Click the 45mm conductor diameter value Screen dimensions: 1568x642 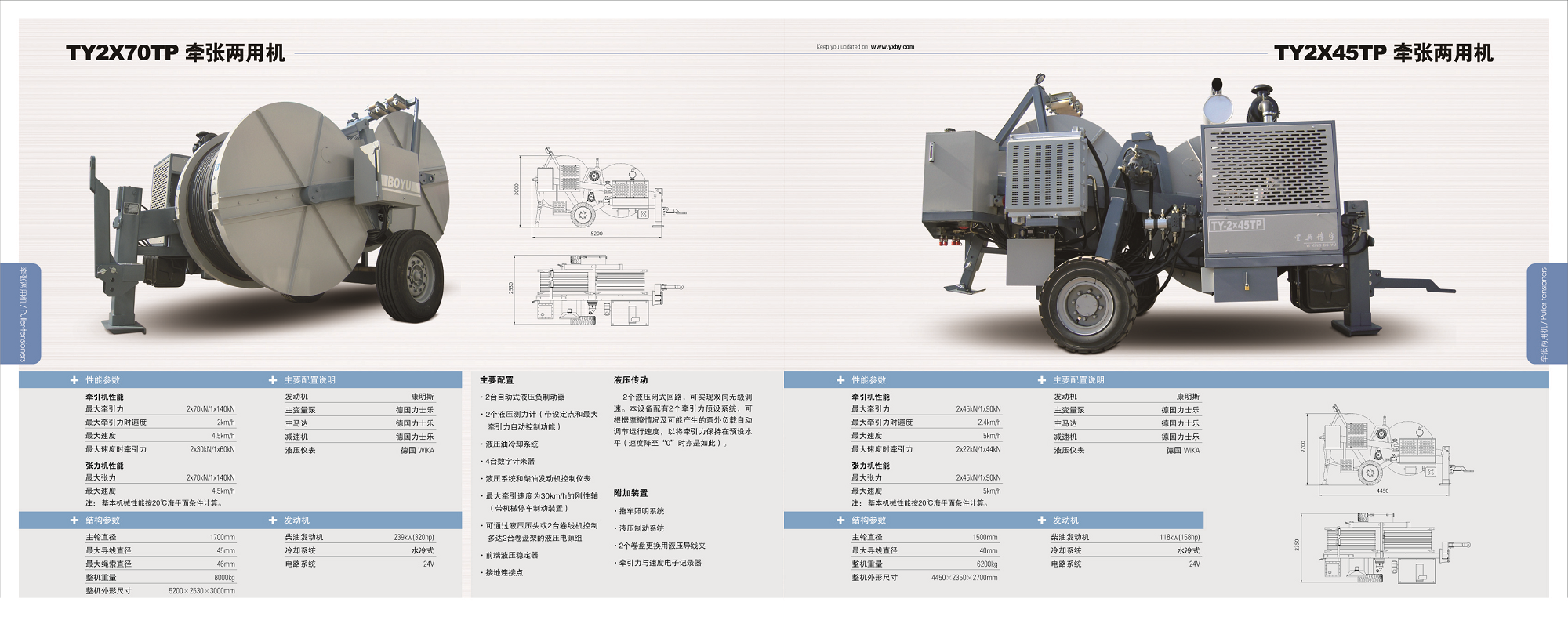click(226, 551)
